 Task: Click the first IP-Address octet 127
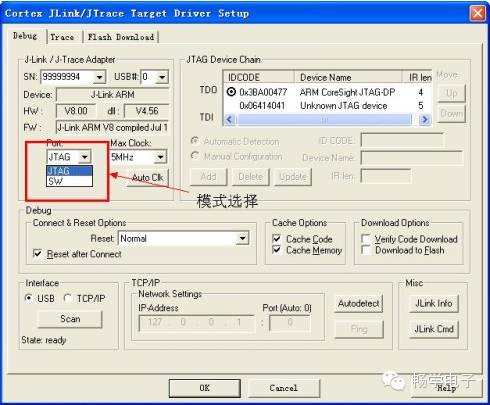click(x=155, y=322)
